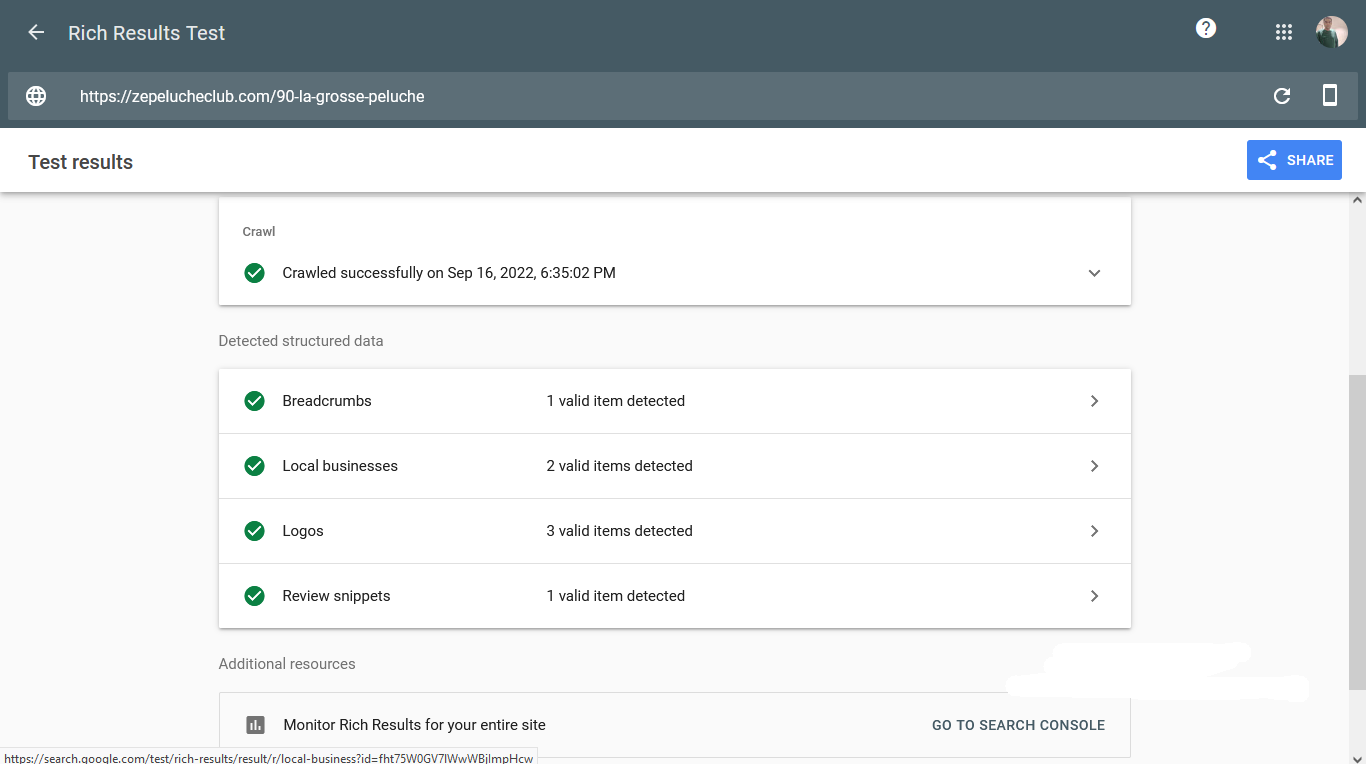This screenshot has width=1366, height=764.
Task: Click '3 valid items detected' text
Action: click(x=619, y=531)
